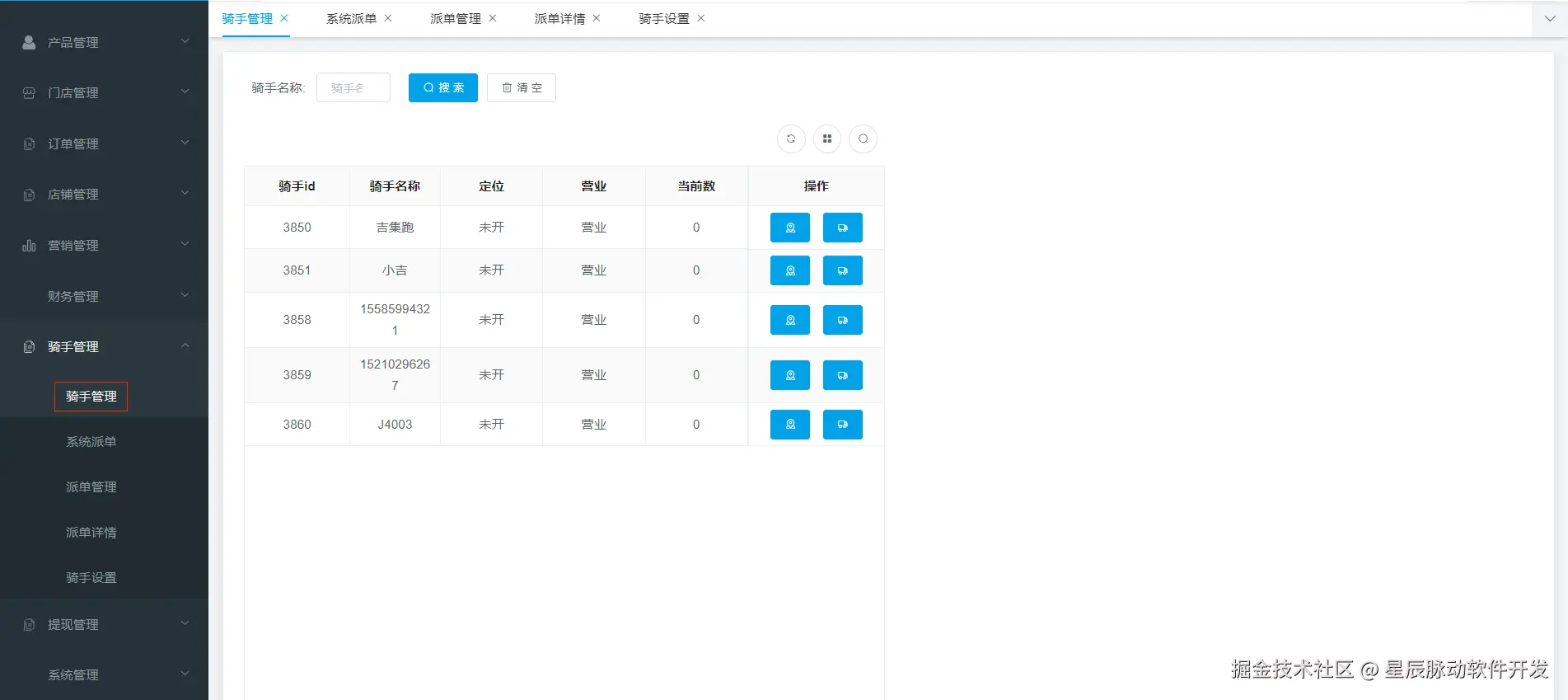
Task: Click the person icon button for rider 3850
Action: coord(790,228)
